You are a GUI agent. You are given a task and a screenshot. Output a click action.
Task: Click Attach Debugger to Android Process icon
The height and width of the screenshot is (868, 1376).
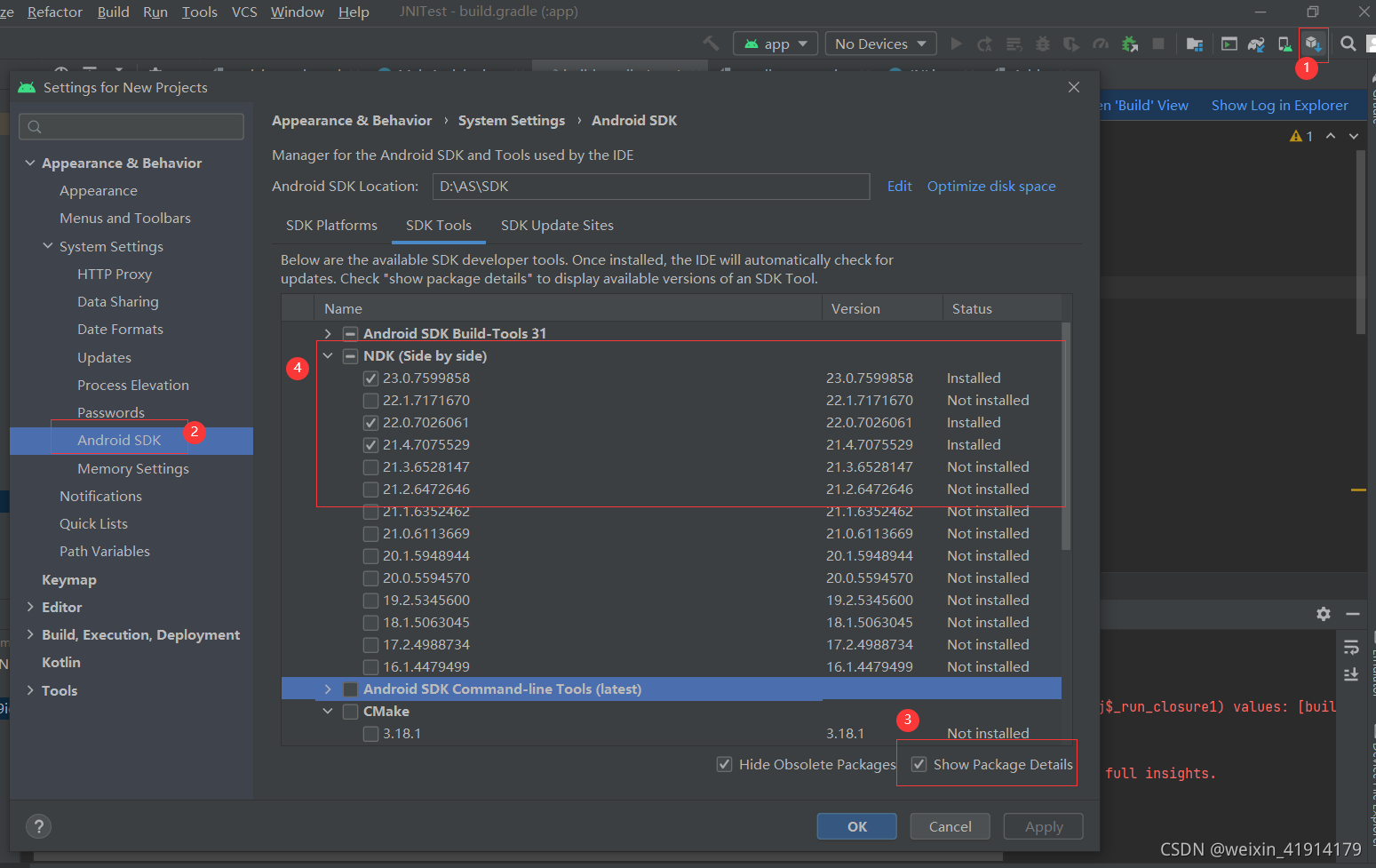1130,44
